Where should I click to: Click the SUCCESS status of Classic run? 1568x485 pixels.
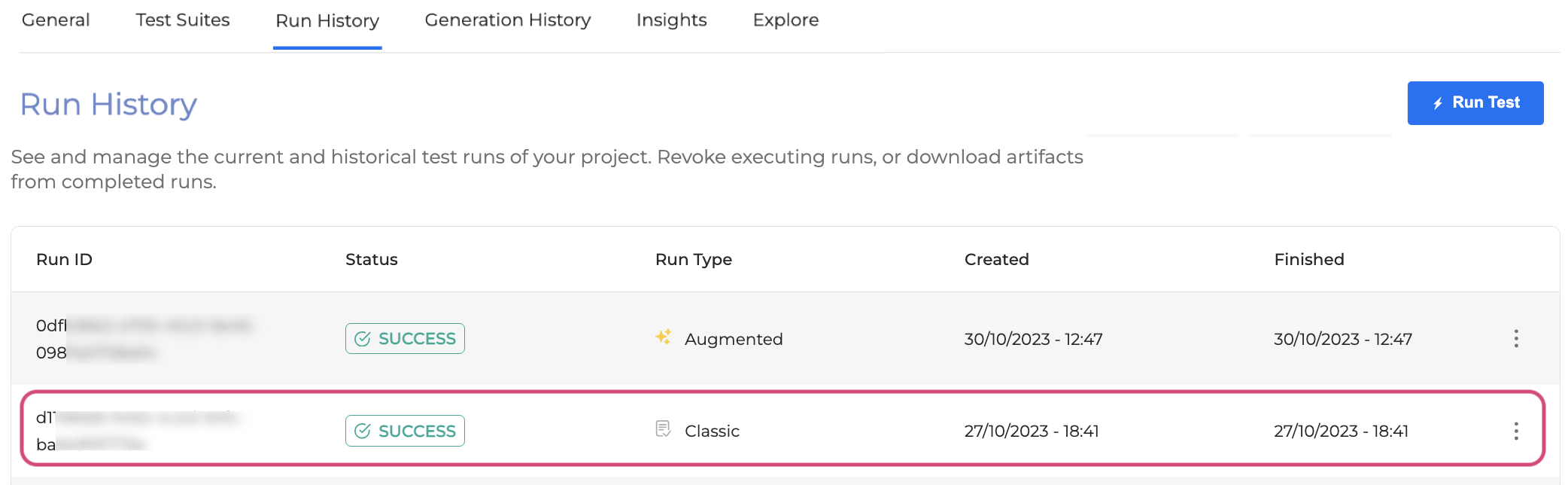[x=405, y=431]
